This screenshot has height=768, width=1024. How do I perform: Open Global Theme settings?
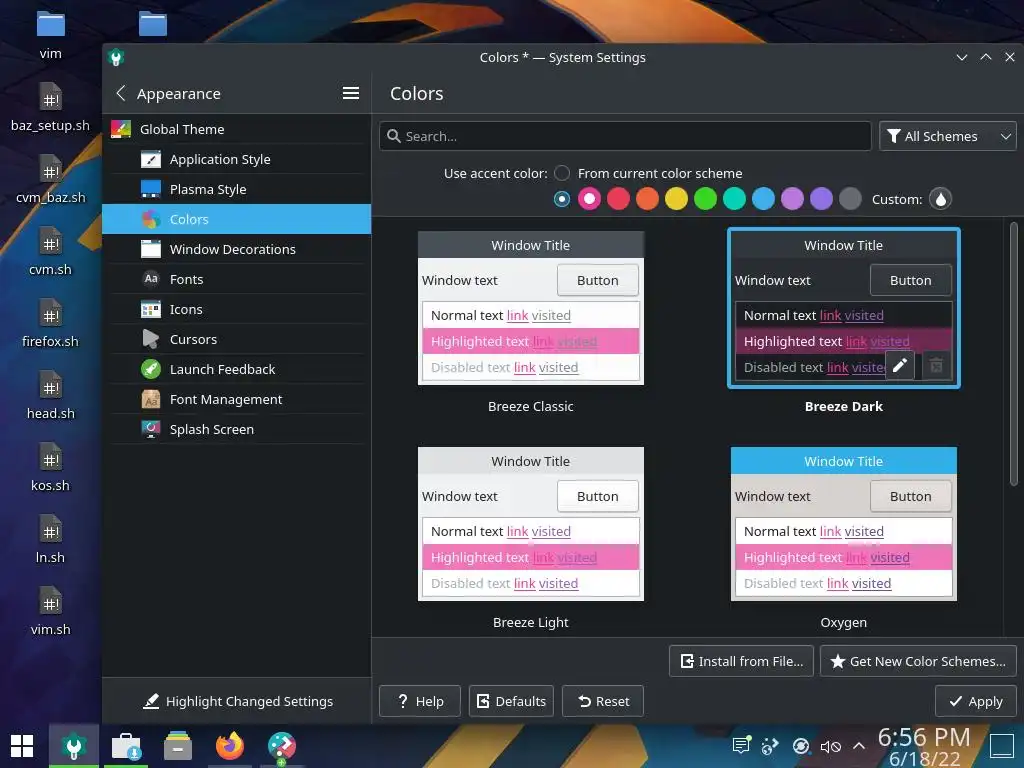pyautogui.click(x=236, y=129)
